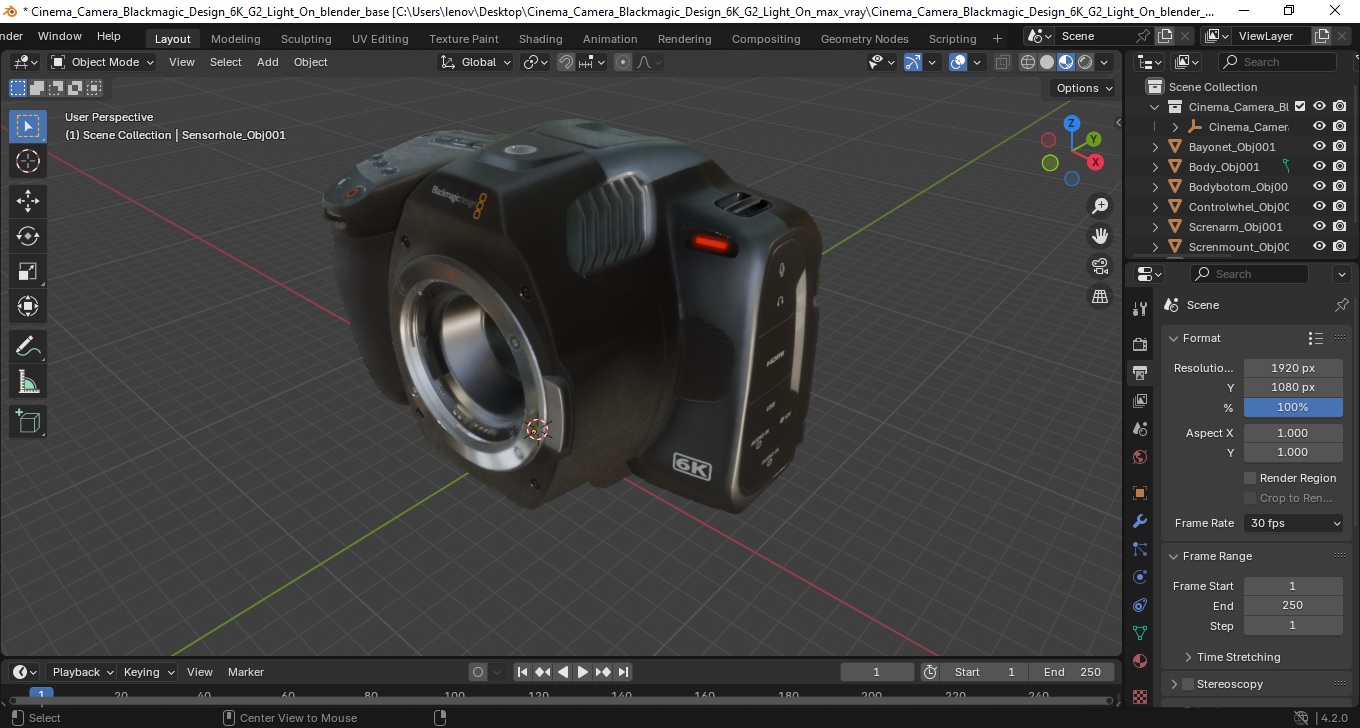
Task: Open the Select menu in viewport
Action: [225, 62]
